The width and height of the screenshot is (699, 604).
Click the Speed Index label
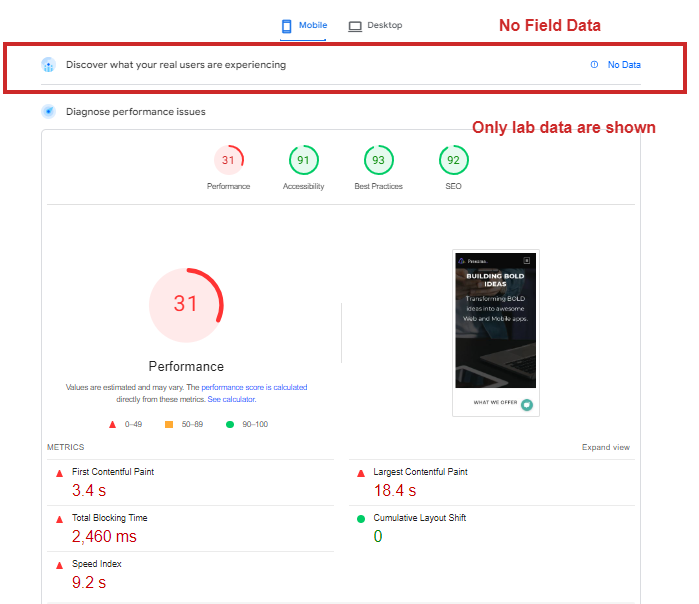97,563
